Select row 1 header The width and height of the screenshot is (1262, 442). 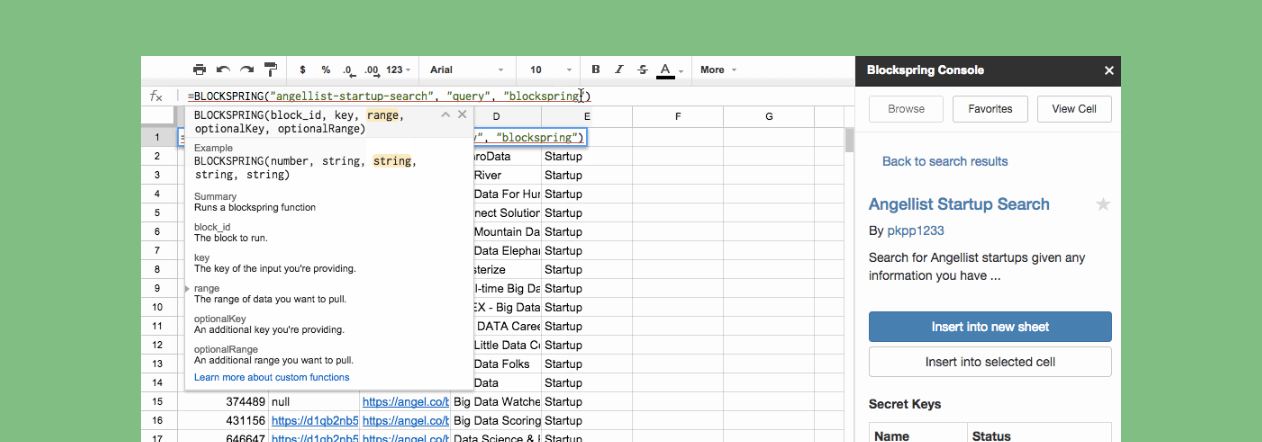(158, 137)
